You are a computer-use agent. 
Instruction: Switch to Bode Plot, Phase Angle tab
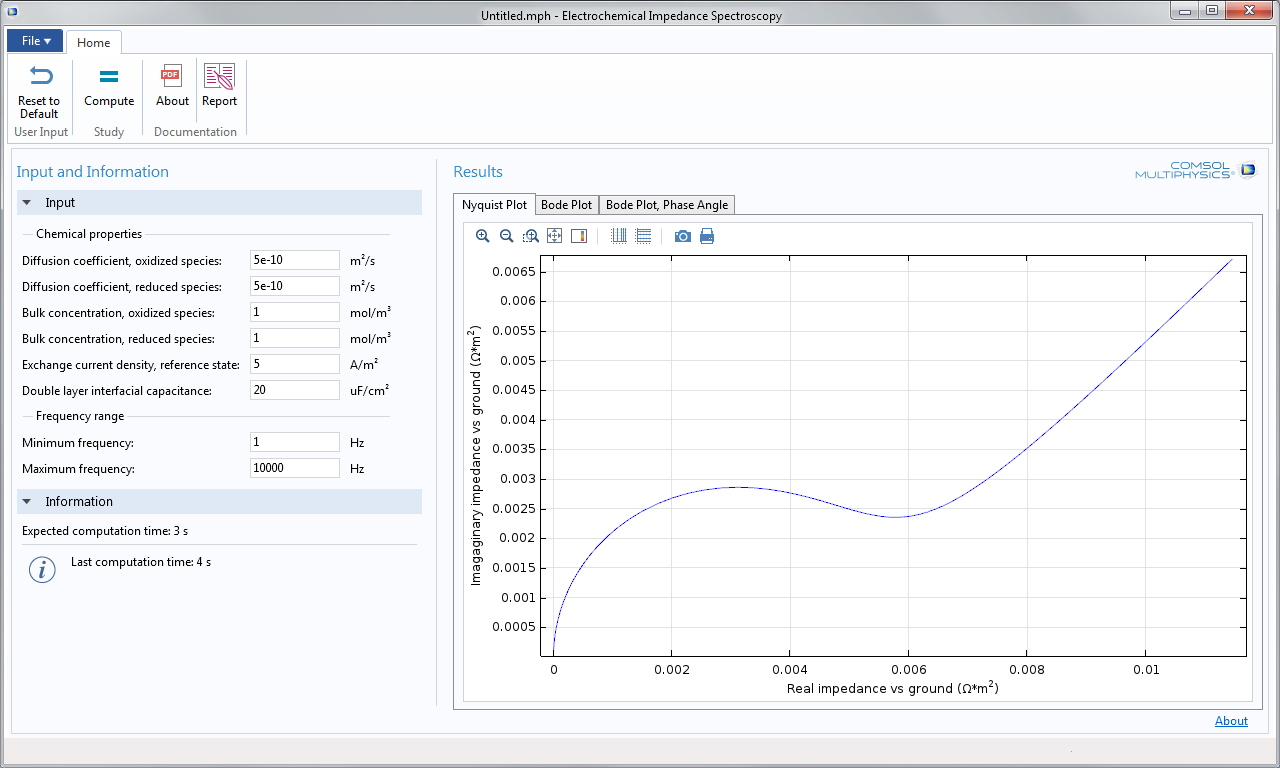[x=667, y=205]
